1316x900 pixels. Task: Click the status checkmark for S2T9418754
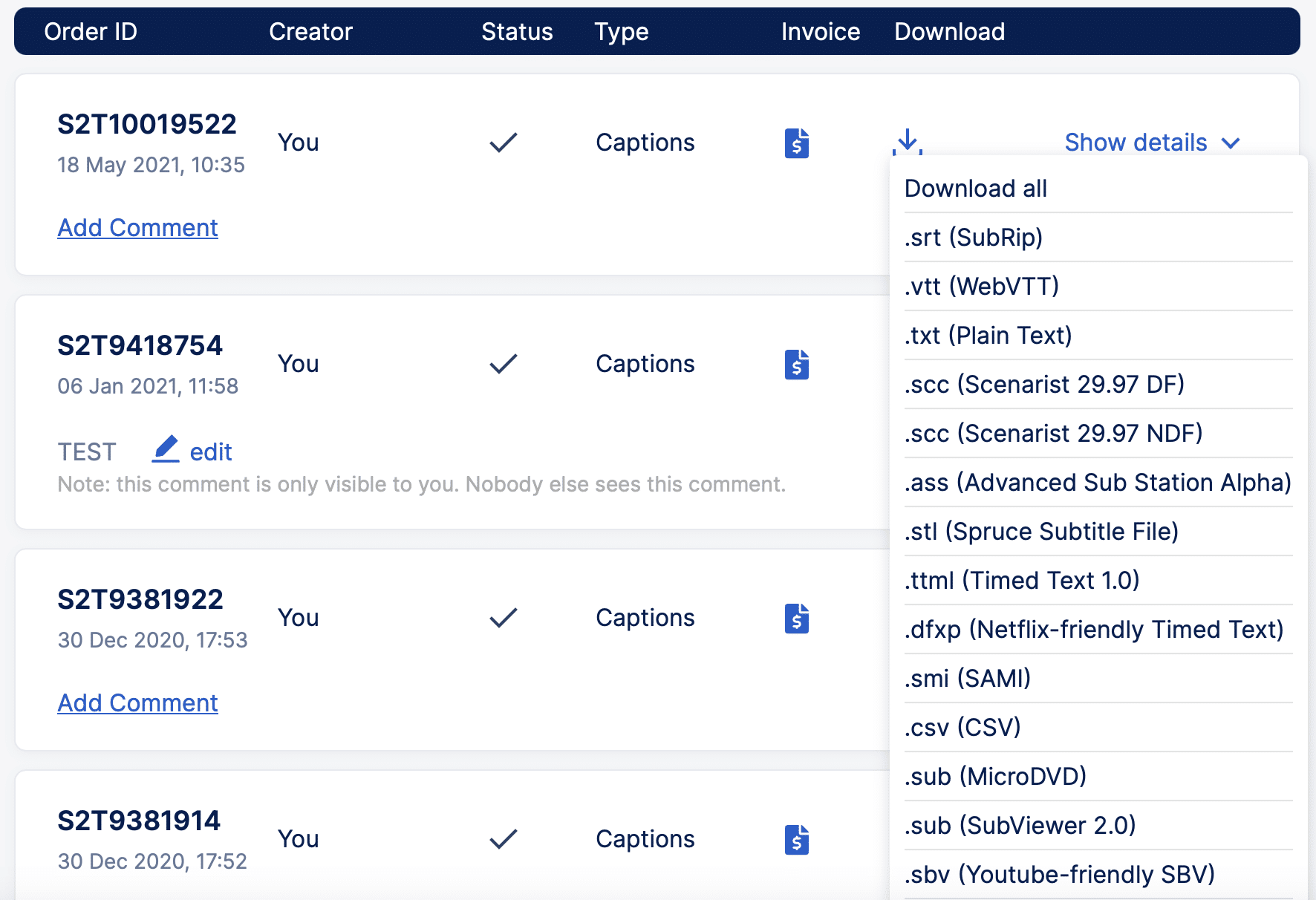503,363
